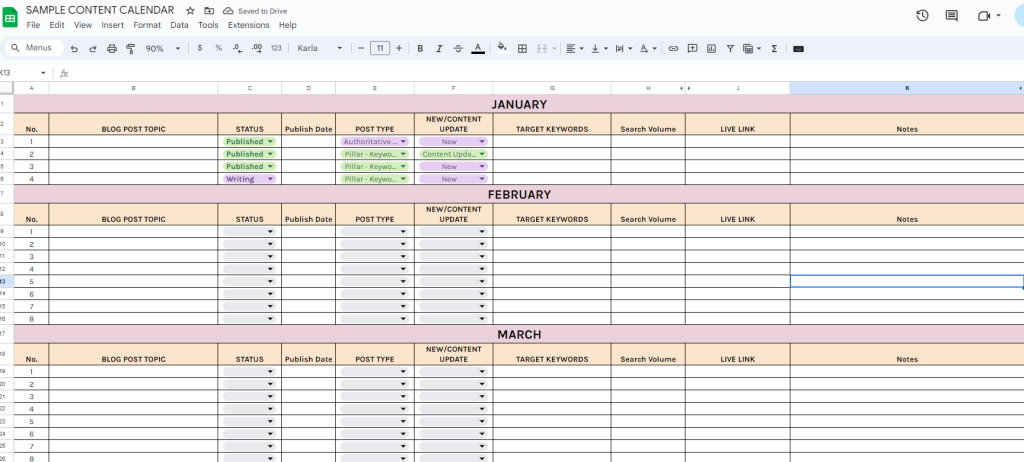Open the Format menu

147,25
